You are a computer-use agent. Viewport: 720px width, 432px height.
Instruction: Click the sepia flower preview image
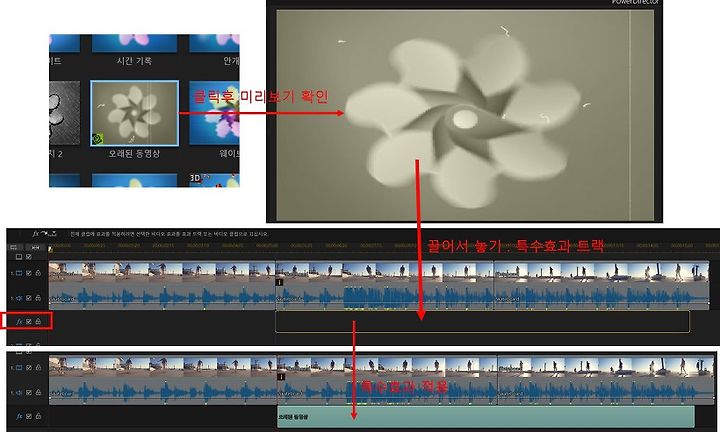click(465, 115)
